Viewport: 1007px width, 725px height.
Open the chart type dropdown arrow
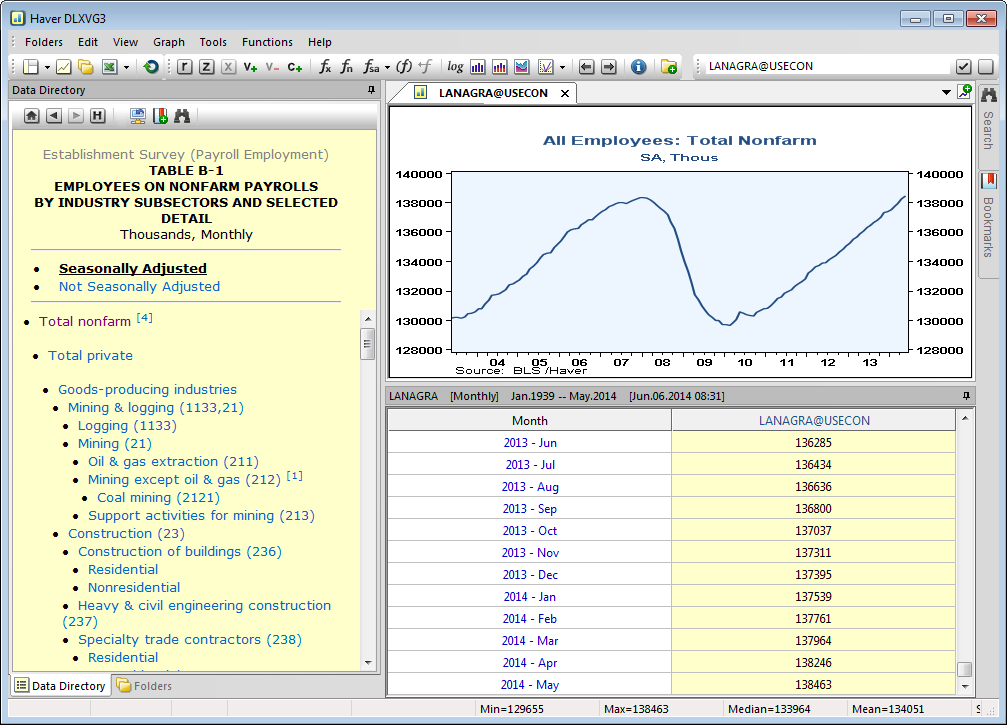click(x=563, y=67)
